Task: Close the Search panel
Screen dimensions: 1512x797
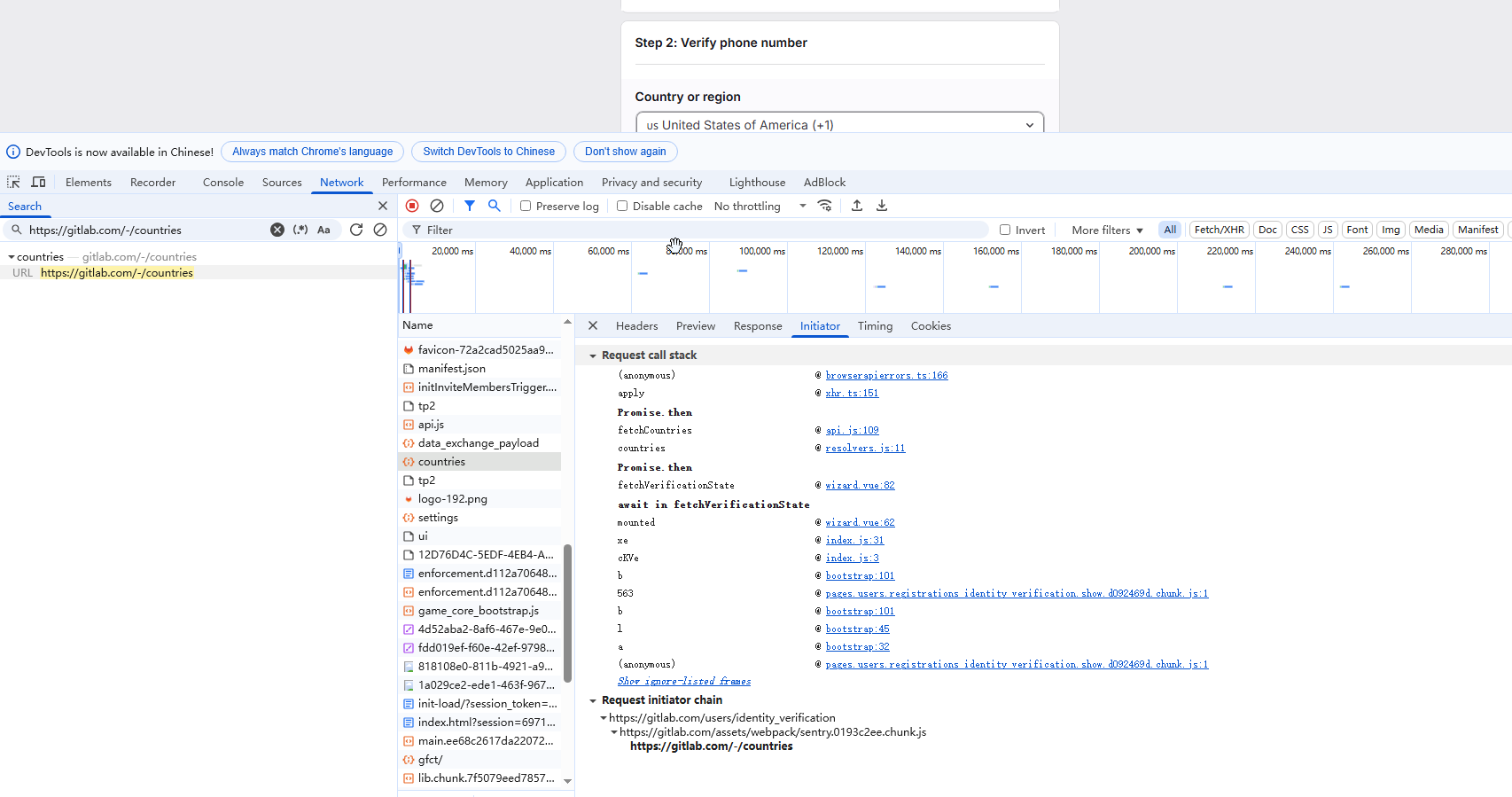Action: (383, 206)
